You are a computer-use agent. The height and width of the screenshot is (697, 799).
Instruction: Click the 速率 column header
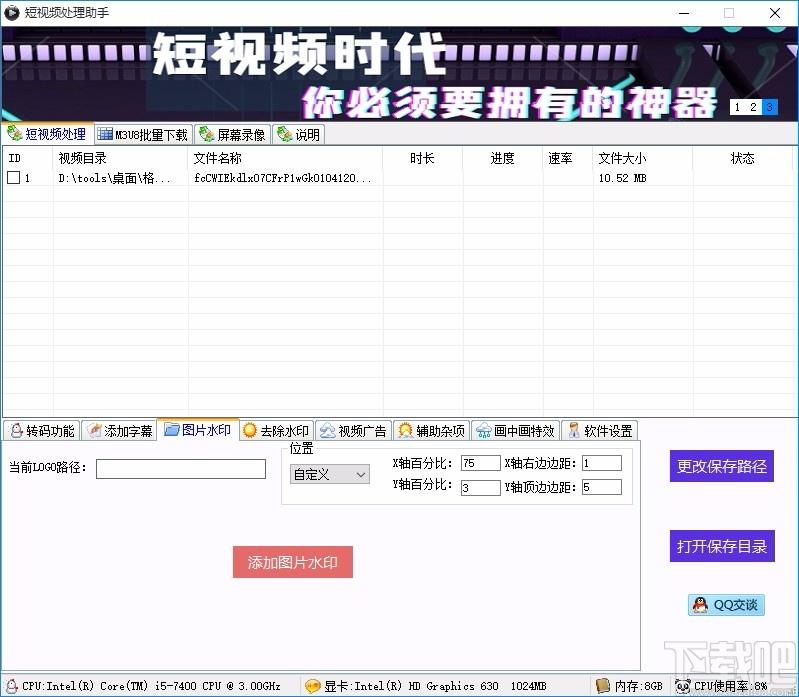[x=568, y=158]
